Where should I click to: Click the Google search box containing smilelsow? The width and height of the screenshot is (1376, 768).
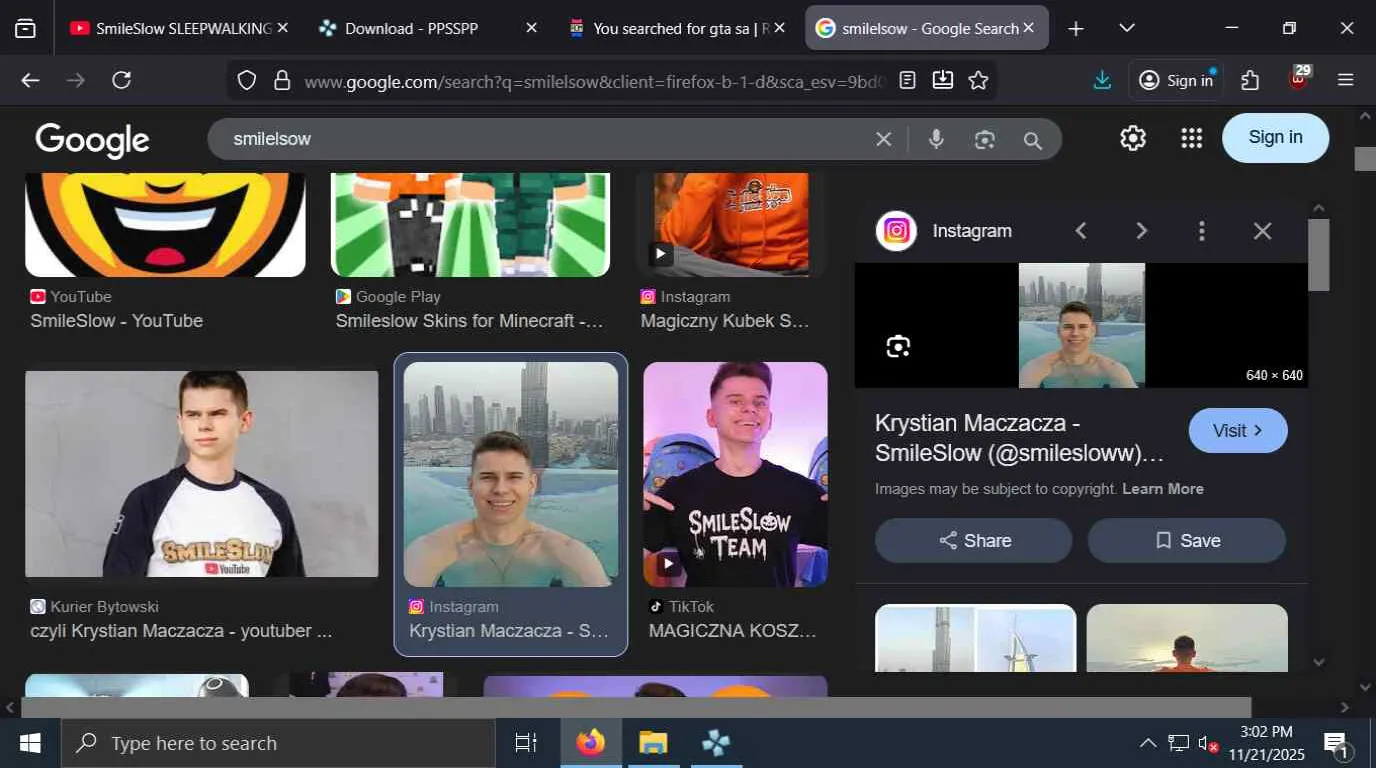(540, 139)
